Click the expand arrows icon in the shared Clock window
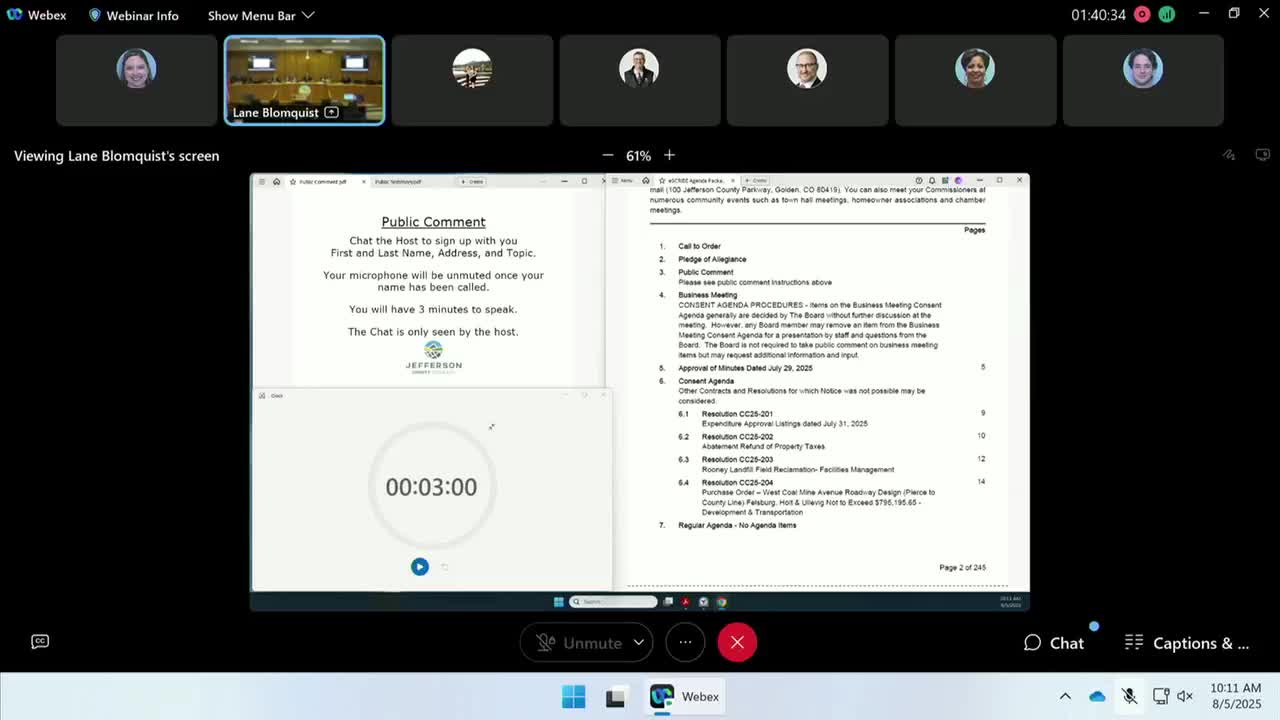The width and height of the screenshot is (1280, 720). [491, 427]
